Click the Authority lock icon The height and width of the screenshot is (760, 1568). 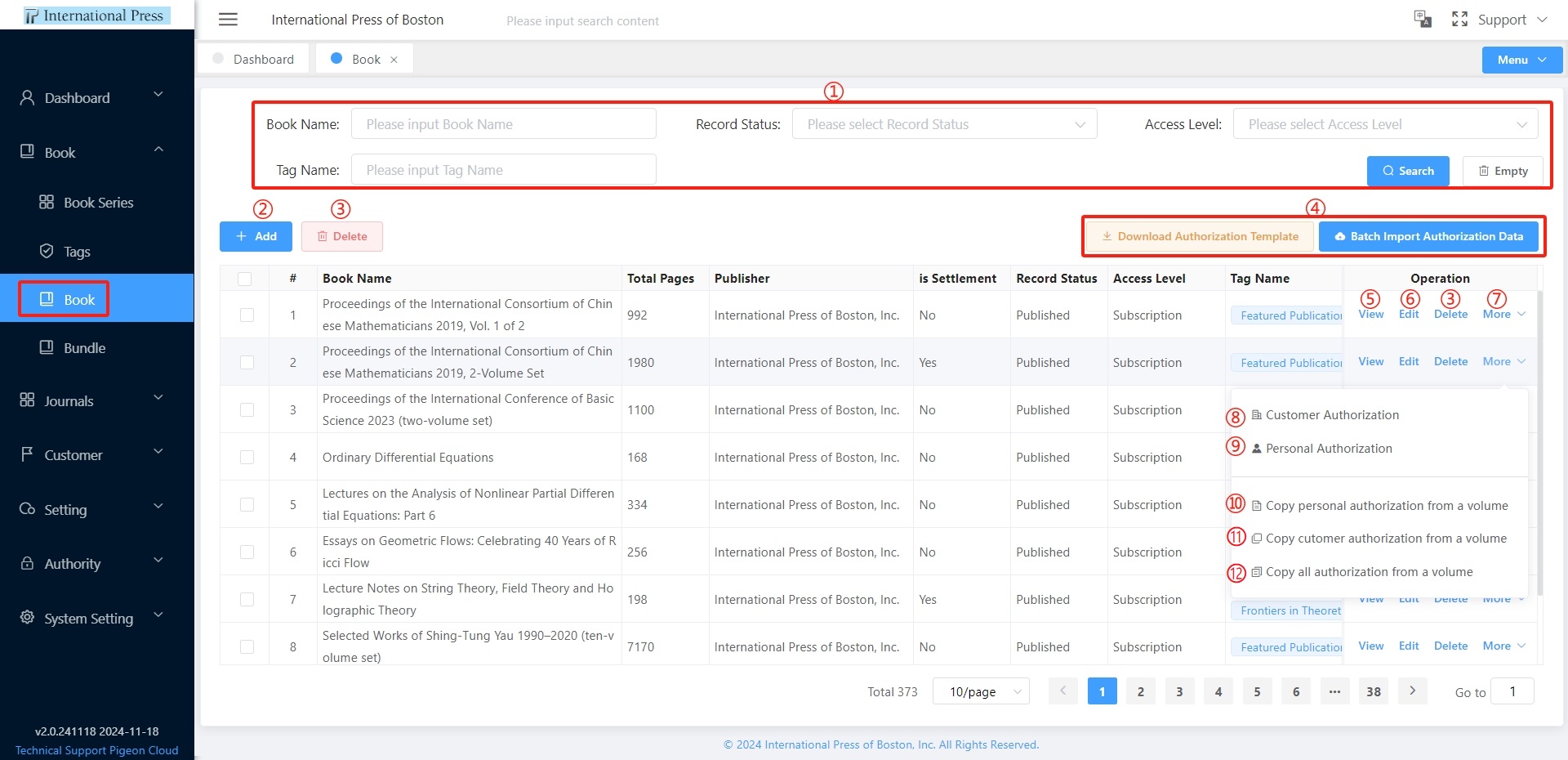point(27,563)
